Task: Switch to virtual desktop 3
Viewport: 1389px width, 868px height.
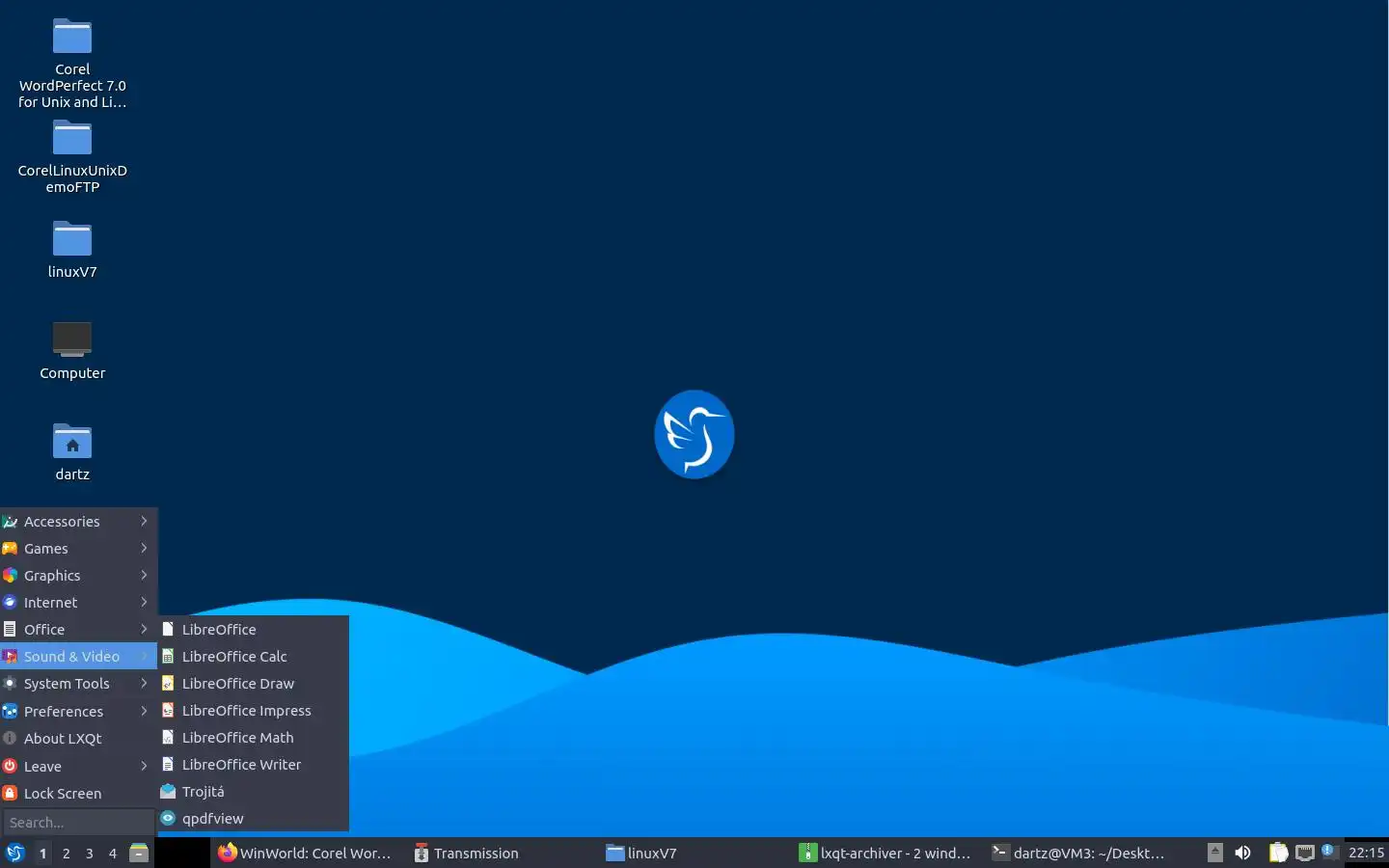Action: pos(90,853)
